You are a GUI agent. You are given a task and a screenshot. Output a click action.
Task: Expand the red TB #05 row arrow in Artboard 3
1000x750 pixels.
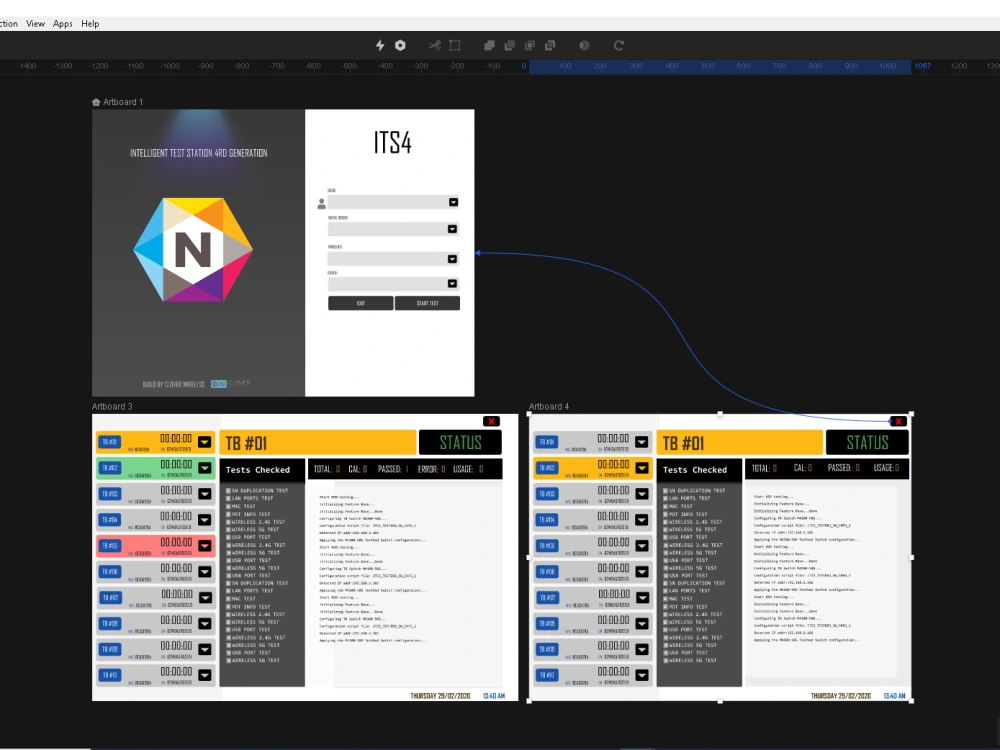coord(205,546)
